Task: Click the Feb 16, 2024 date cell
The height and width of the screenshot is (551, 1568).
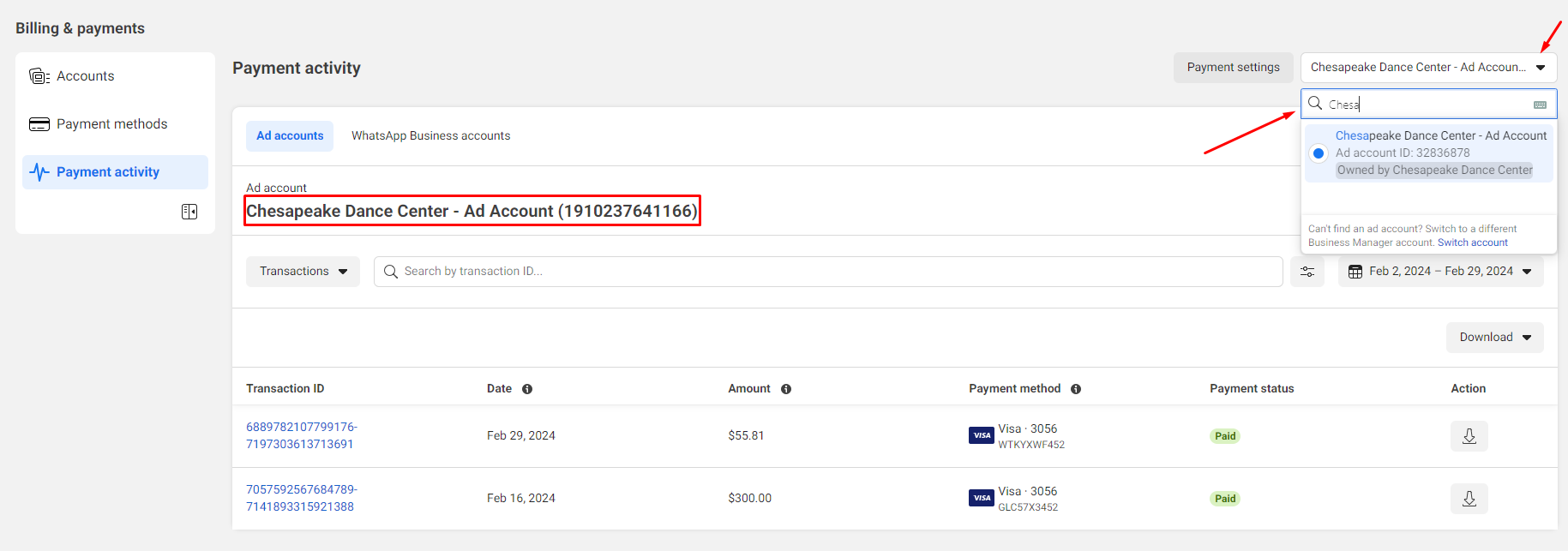Action: pos(521,499)
